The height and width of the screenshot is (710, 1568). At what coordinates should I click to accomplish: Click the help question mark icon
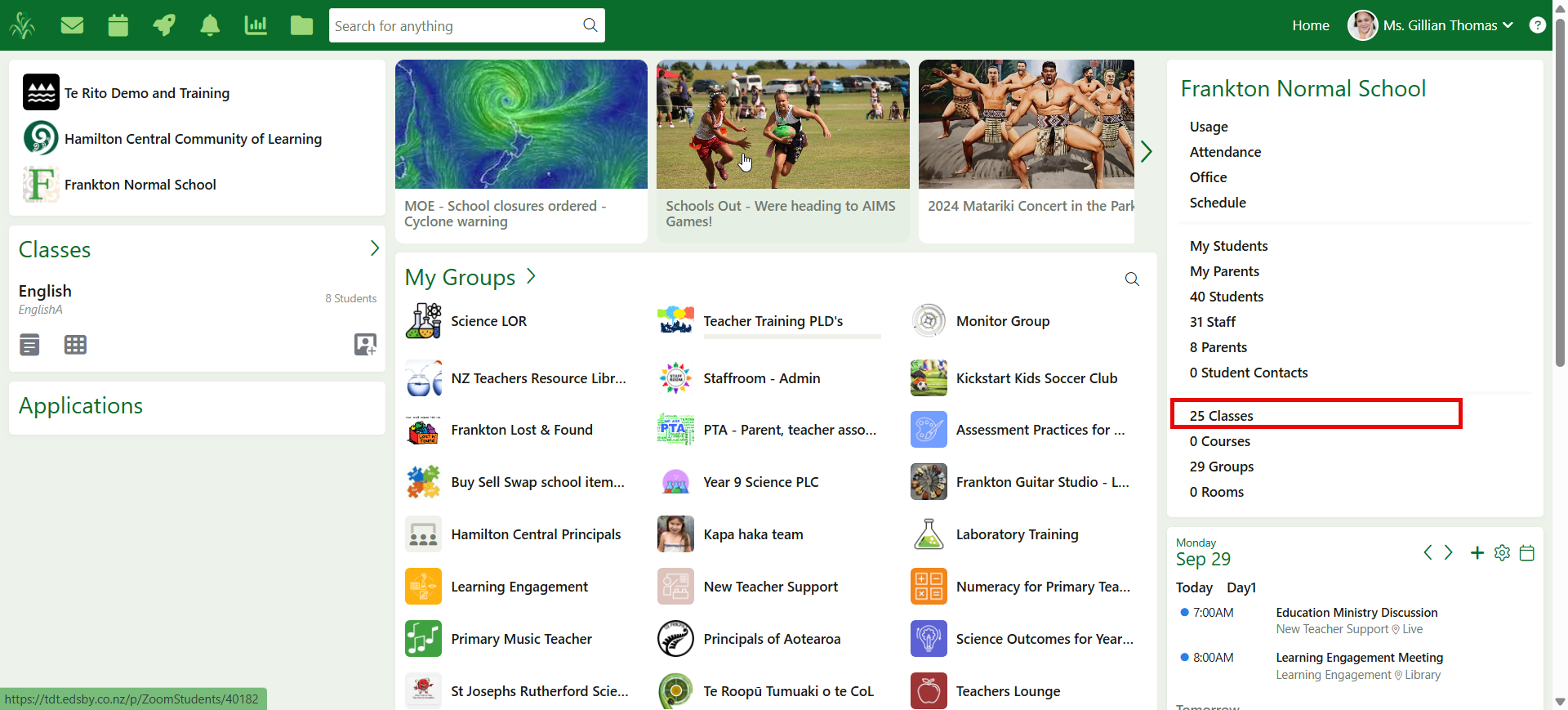[1537, 25]
